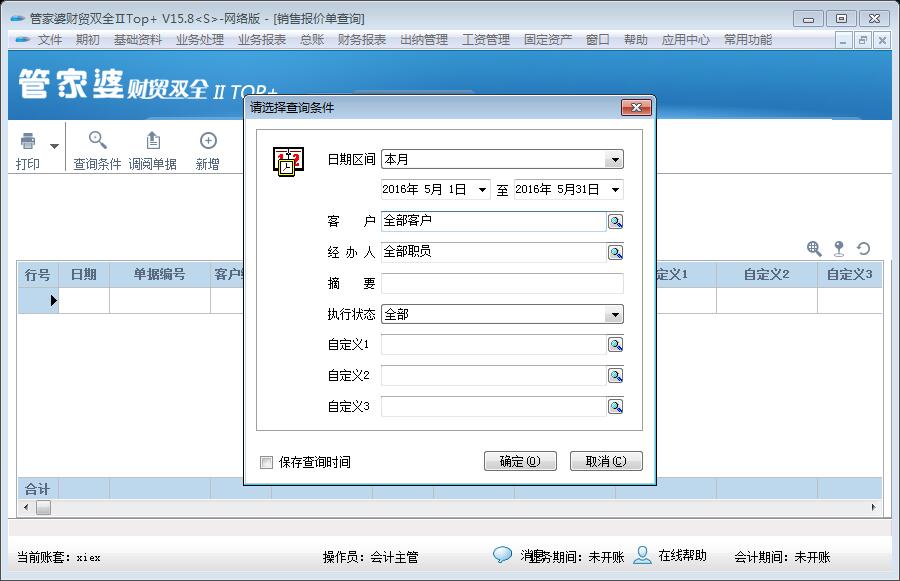Click 会计期间: 未开账 status text
Viewport: 900px width, 581px height.
tap(782, 557)
